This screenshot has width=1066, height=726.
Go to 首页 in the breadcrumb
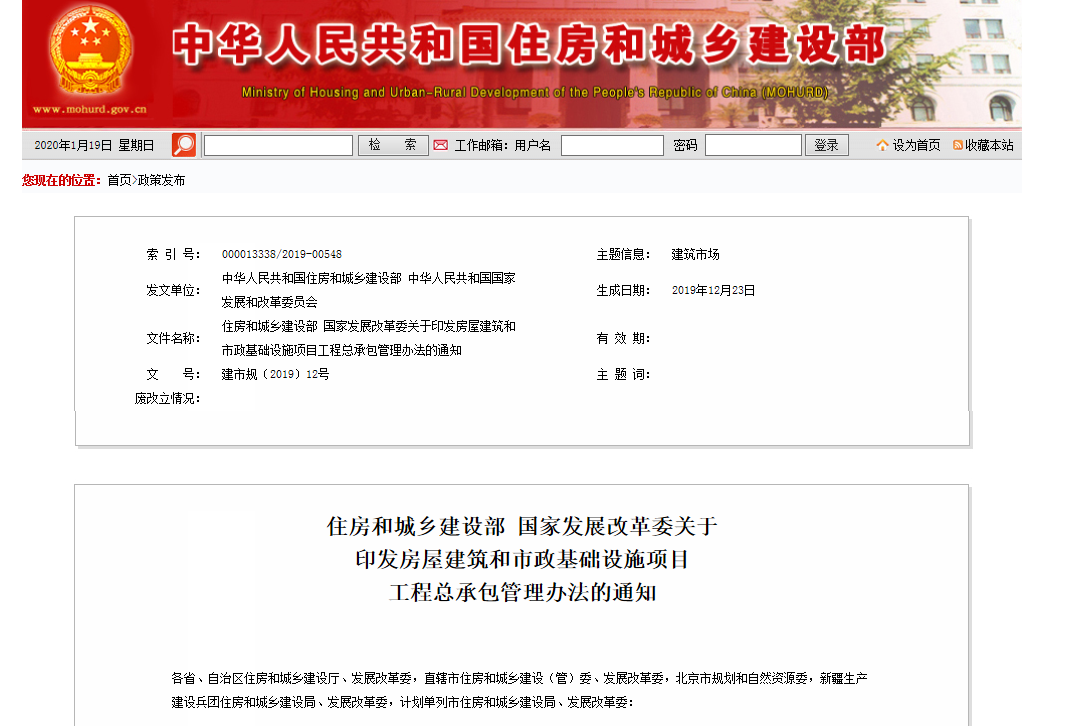click(x=119, y=181)
